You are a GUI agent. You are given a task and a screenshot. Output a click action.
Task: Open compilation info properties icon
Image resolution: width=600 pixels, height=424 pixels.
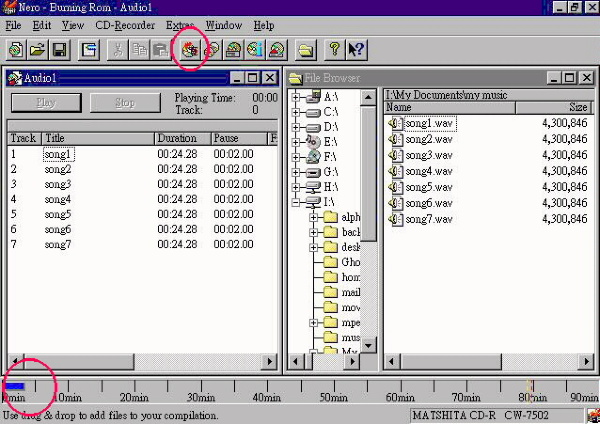(x=89, y=50)
